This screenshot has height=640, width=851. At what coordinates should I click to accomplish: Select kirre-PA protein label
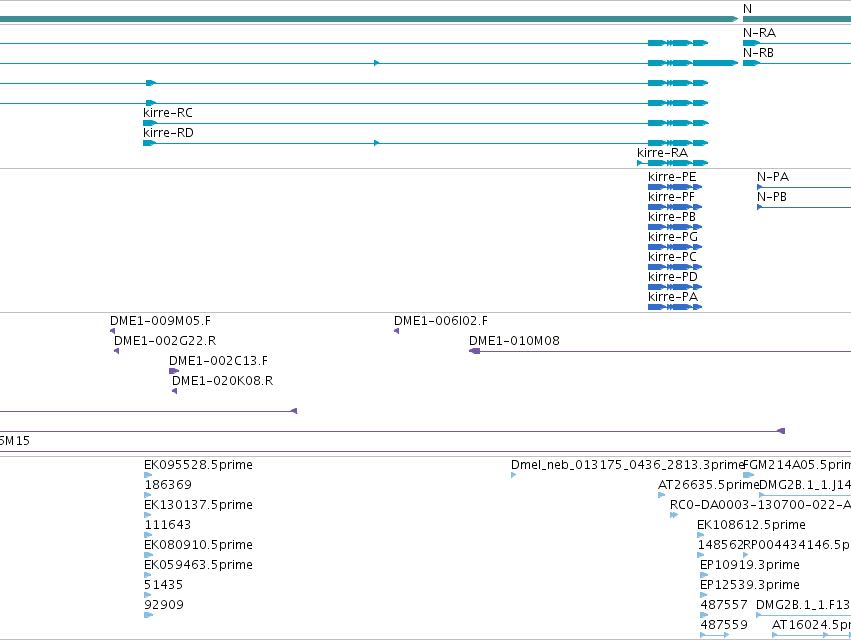[x=673, y=297]
